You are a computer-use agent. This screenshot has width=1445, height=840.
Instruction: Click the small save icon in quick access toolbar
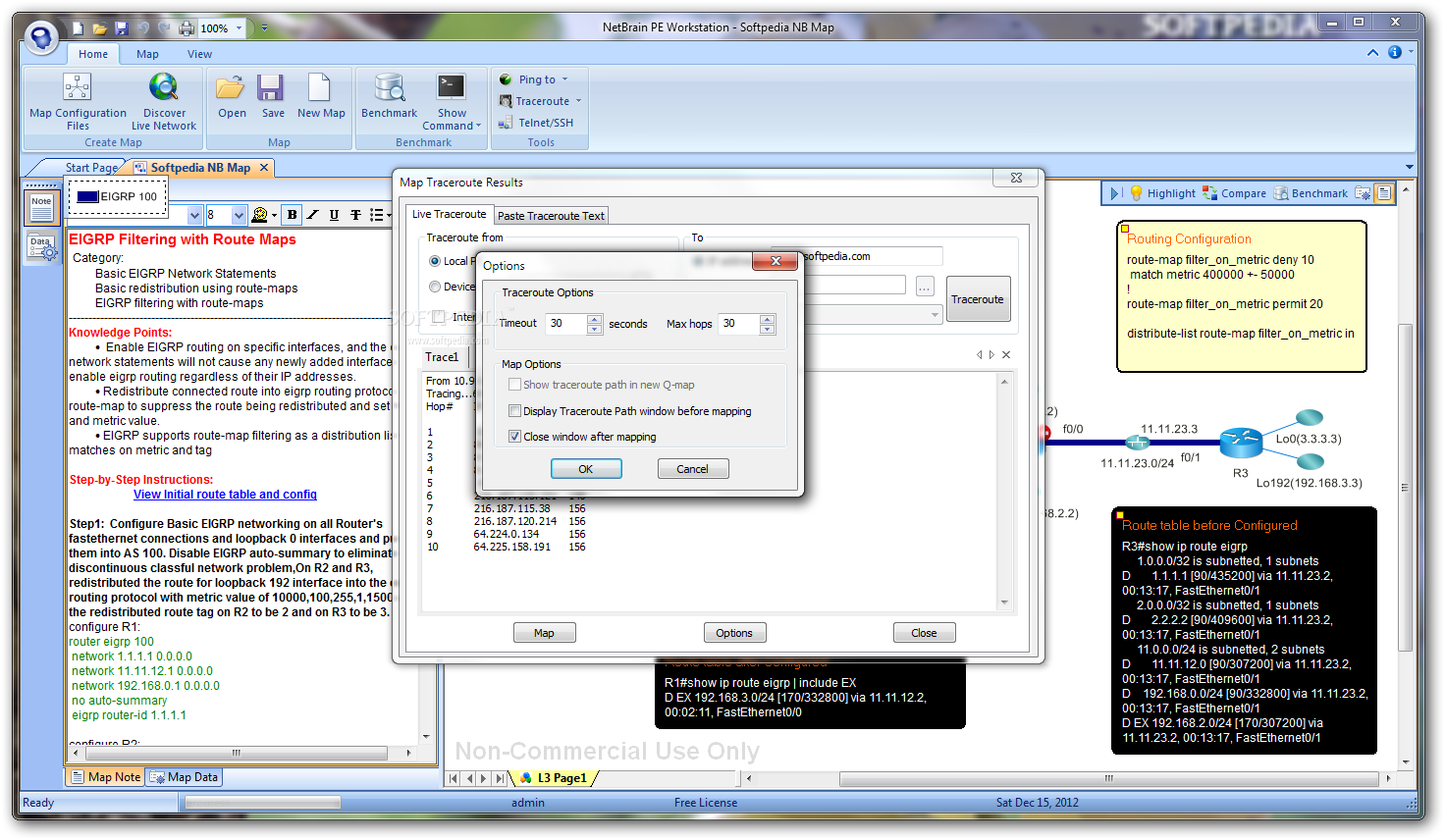click(122, 28)
